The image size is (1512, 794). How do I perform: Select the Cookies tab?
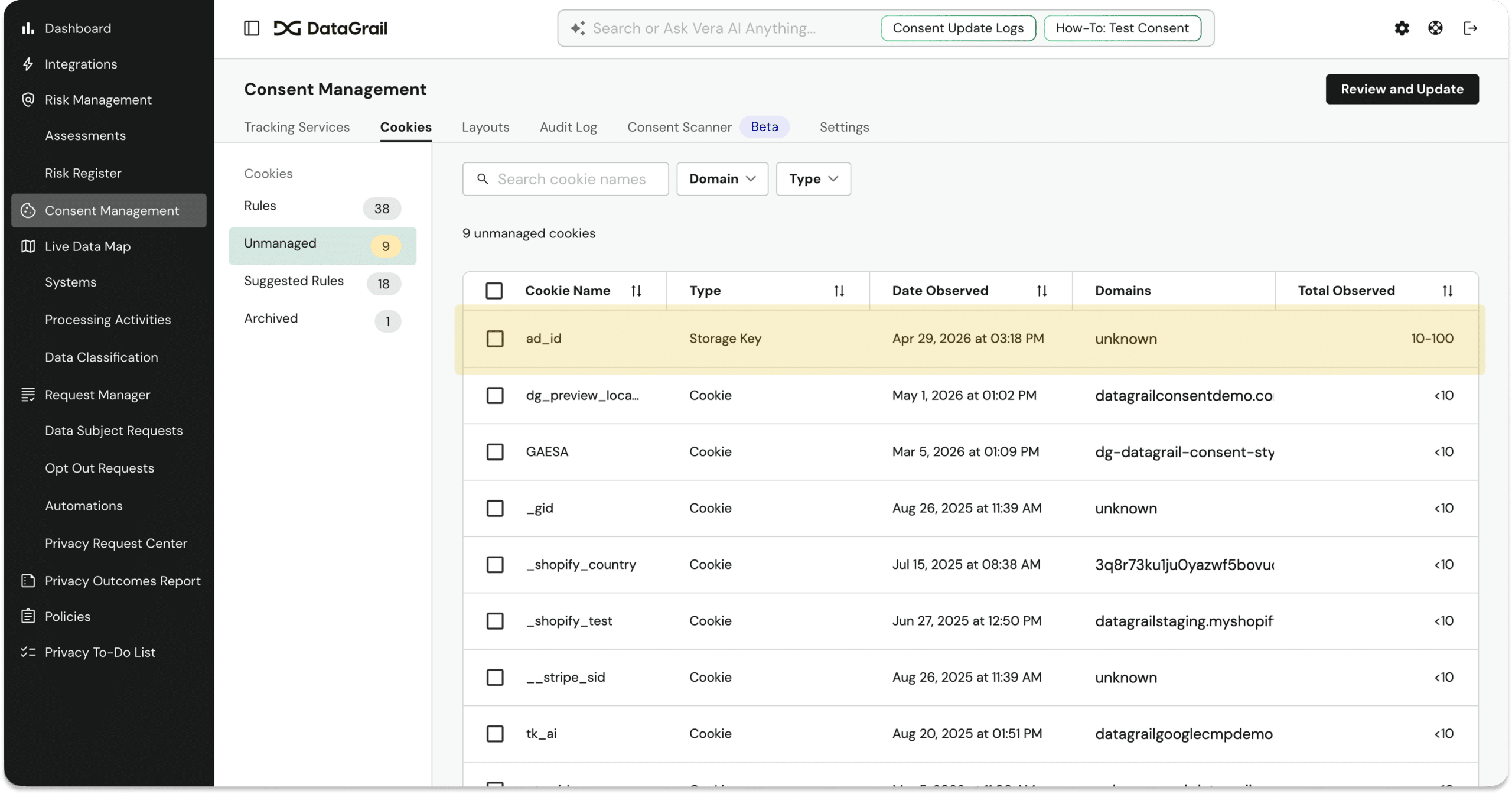pyautogui.click(x=406, y=127)
